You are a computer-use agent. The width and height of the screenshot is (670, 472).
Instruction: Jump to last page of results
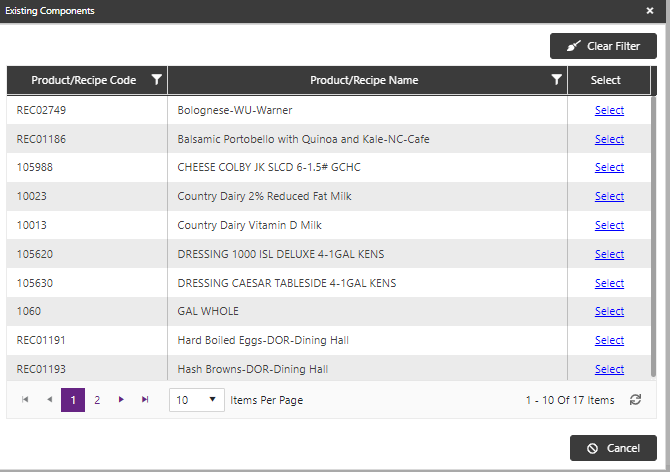click(x=145, y=399)
